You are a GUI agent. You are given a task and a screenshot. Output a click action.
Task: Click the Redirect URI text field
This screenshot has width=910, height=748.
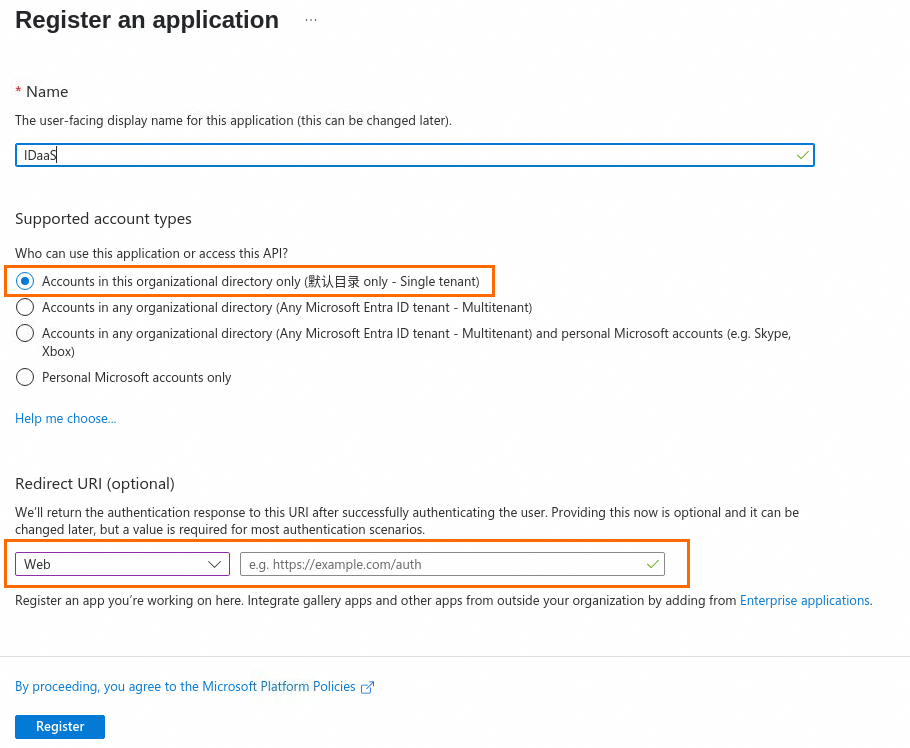pyautogui.click(x=452, y=564)
